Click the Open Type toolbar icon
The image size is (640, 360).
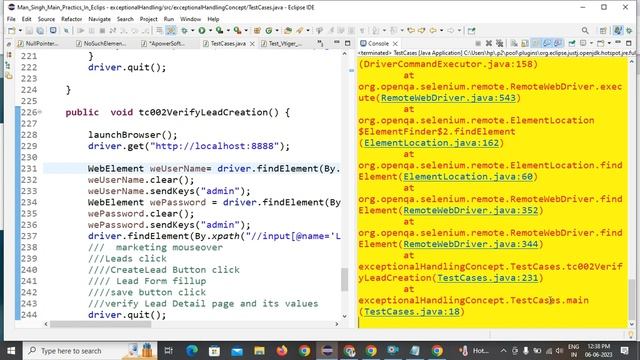tap(288, 31)
